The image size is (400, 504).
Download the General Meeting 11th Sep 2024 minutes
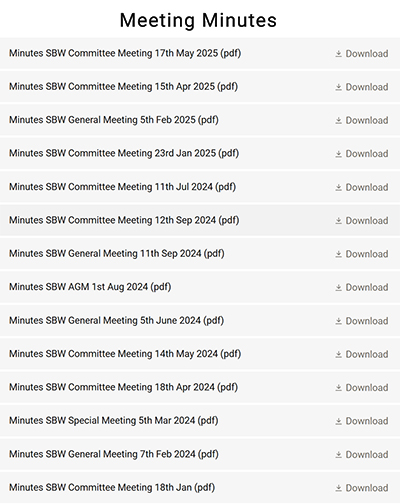point(362,254)
